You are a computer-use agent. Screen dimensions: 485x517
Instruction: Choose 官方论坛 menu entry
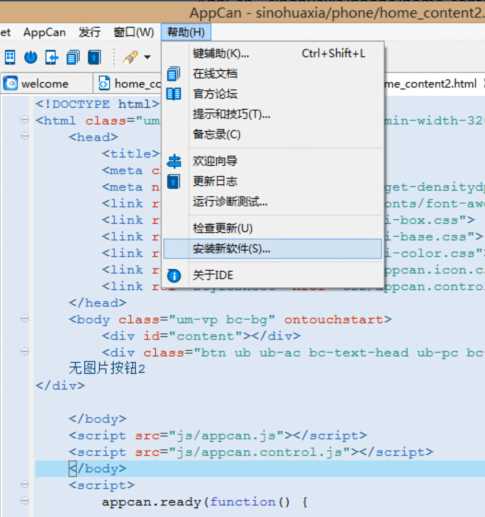click(x=272, y=94)
